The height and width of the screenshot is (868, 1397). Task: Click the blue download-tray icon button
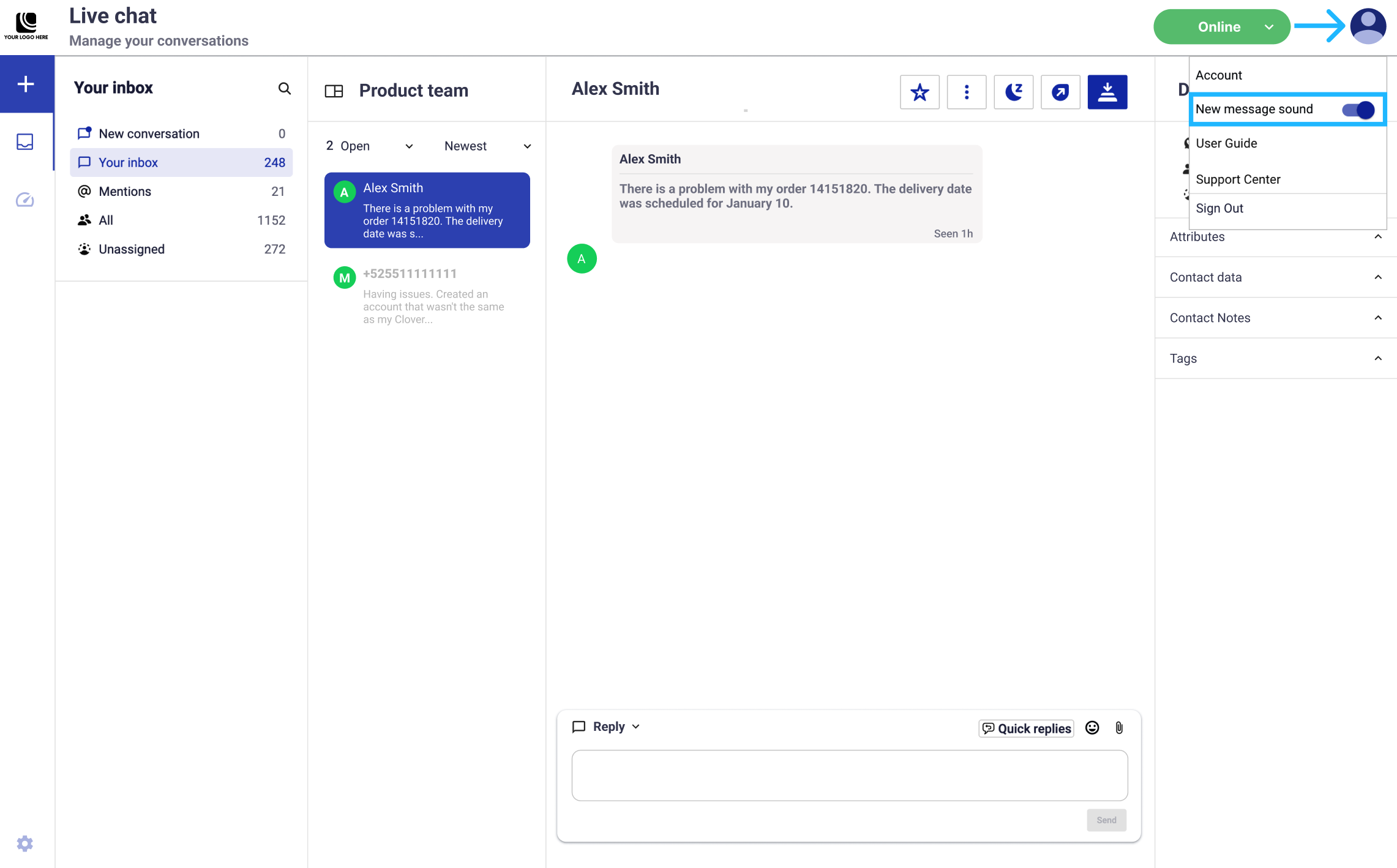click(x=1107, y=92)
